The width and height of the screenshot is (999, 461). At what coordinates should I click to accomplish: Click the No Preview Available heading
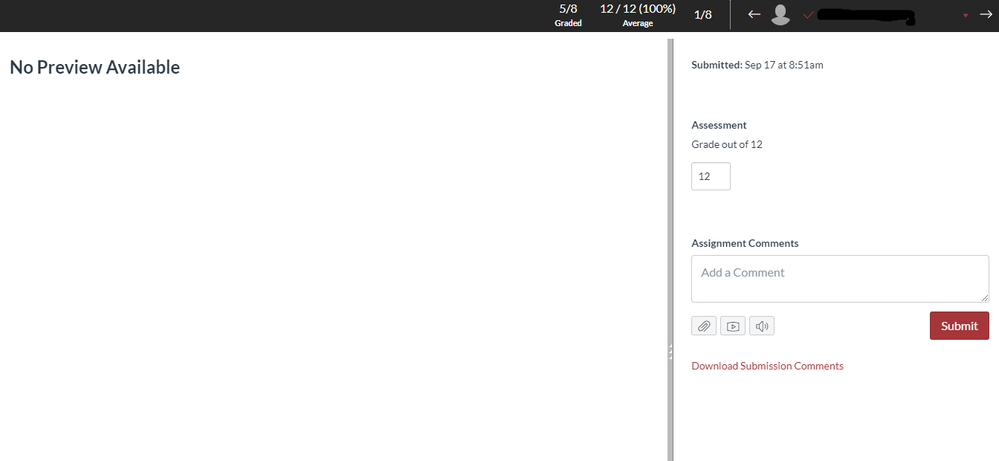click(95, 68)
